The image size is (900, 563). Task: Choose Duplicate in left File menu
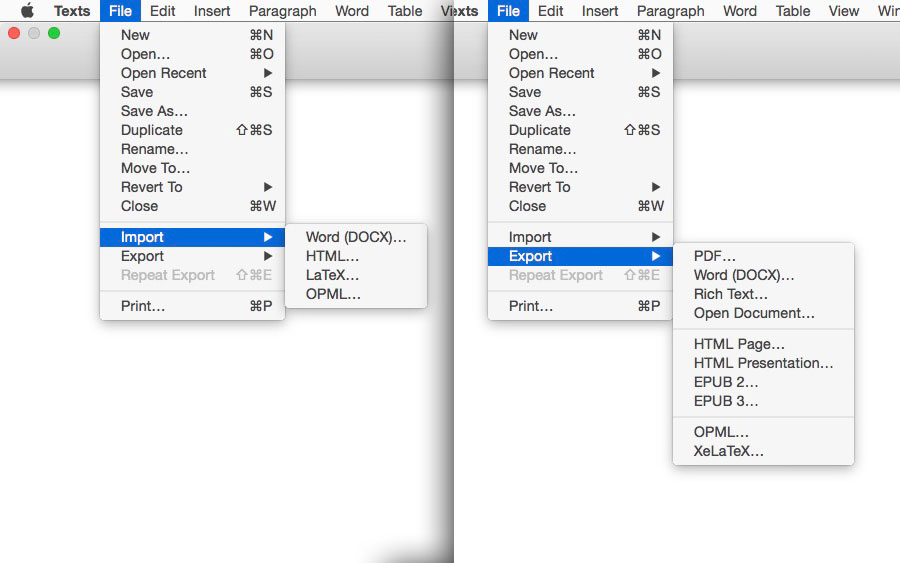(192, 130)
